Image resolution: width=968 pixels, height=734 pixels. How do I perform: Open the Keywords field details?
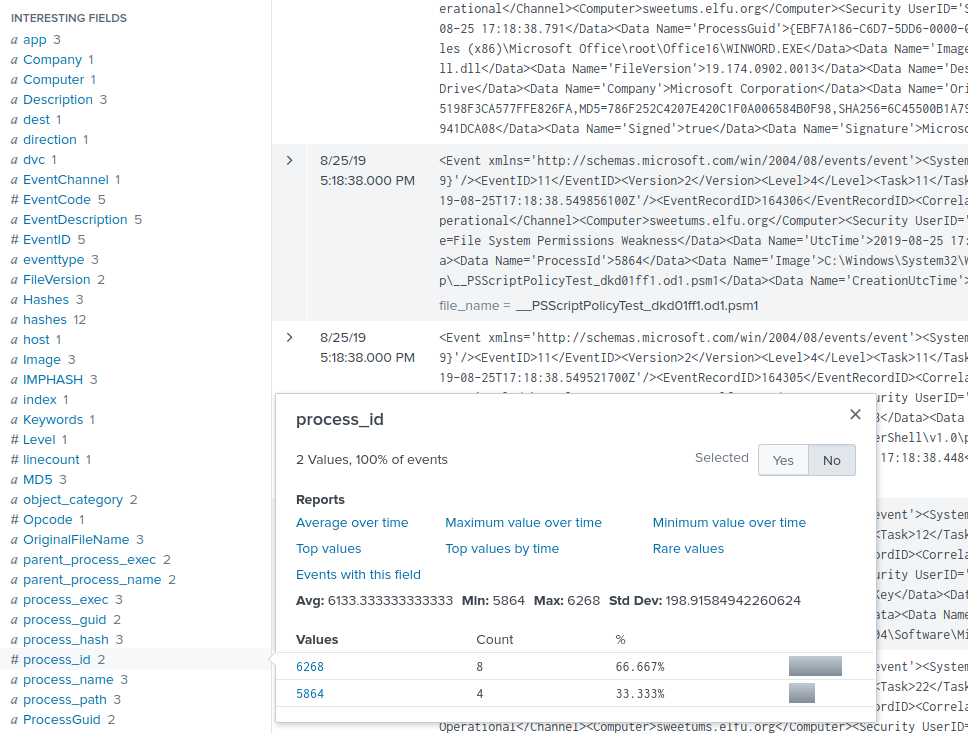tap(53, 419)
